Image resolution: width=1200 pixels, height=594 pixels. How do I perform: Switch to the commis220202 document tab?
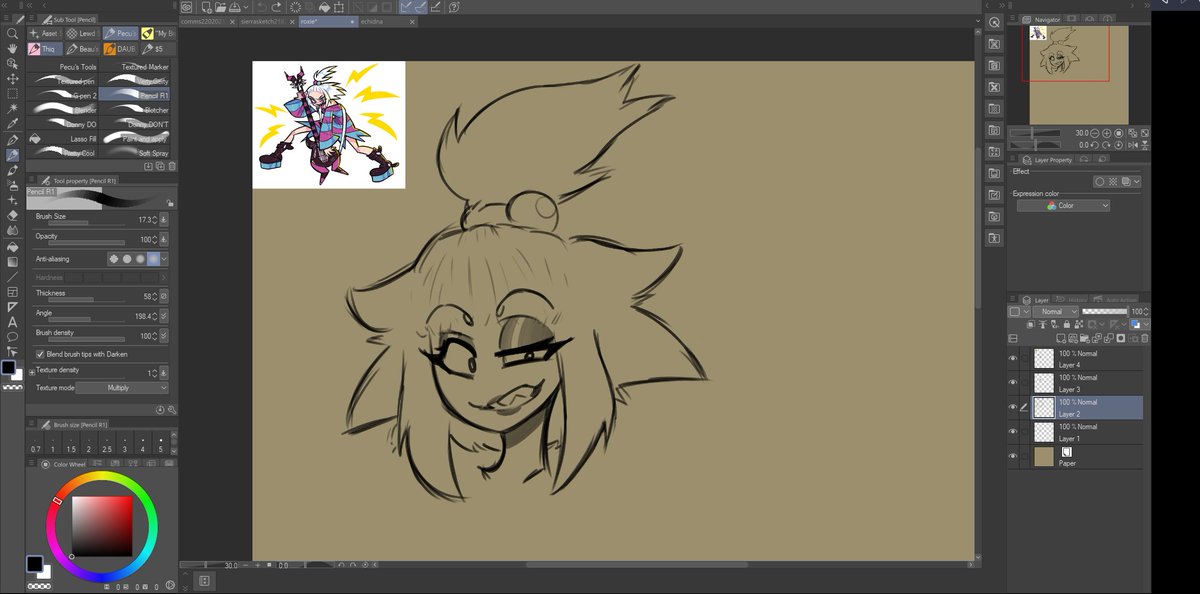207,20
